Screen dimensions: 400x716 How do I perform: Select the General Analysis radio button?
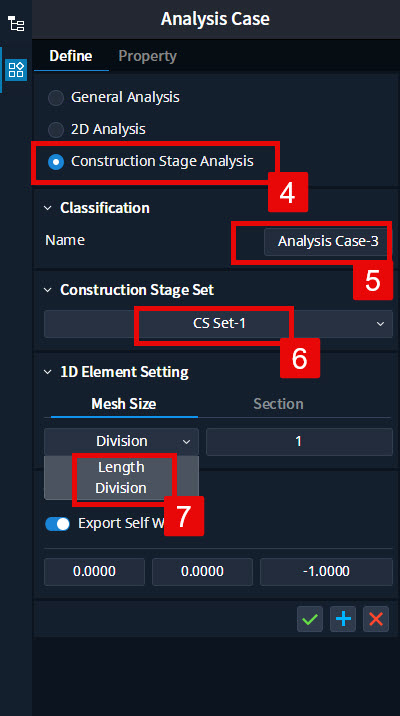56,98
